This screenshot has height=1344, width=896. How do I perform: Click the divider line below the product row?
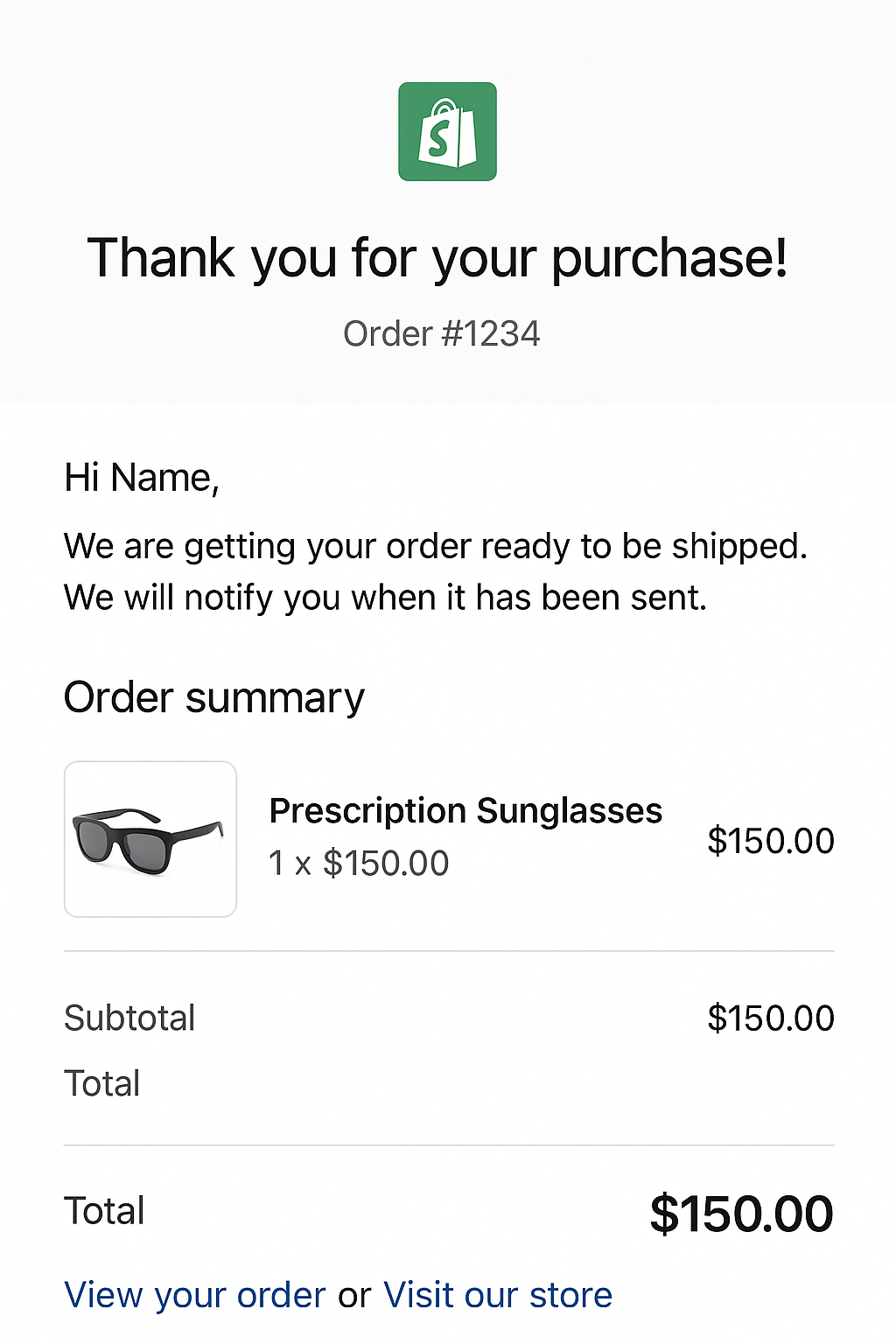(x=449, y=950)
